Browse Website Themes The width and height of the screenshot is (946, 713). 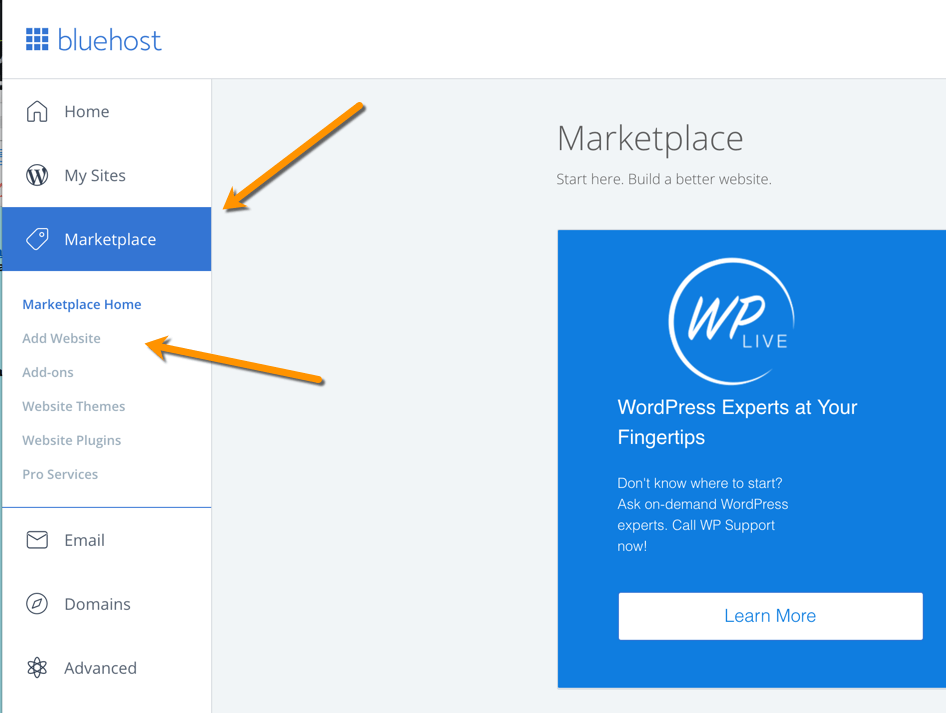(x=74, y=406)
